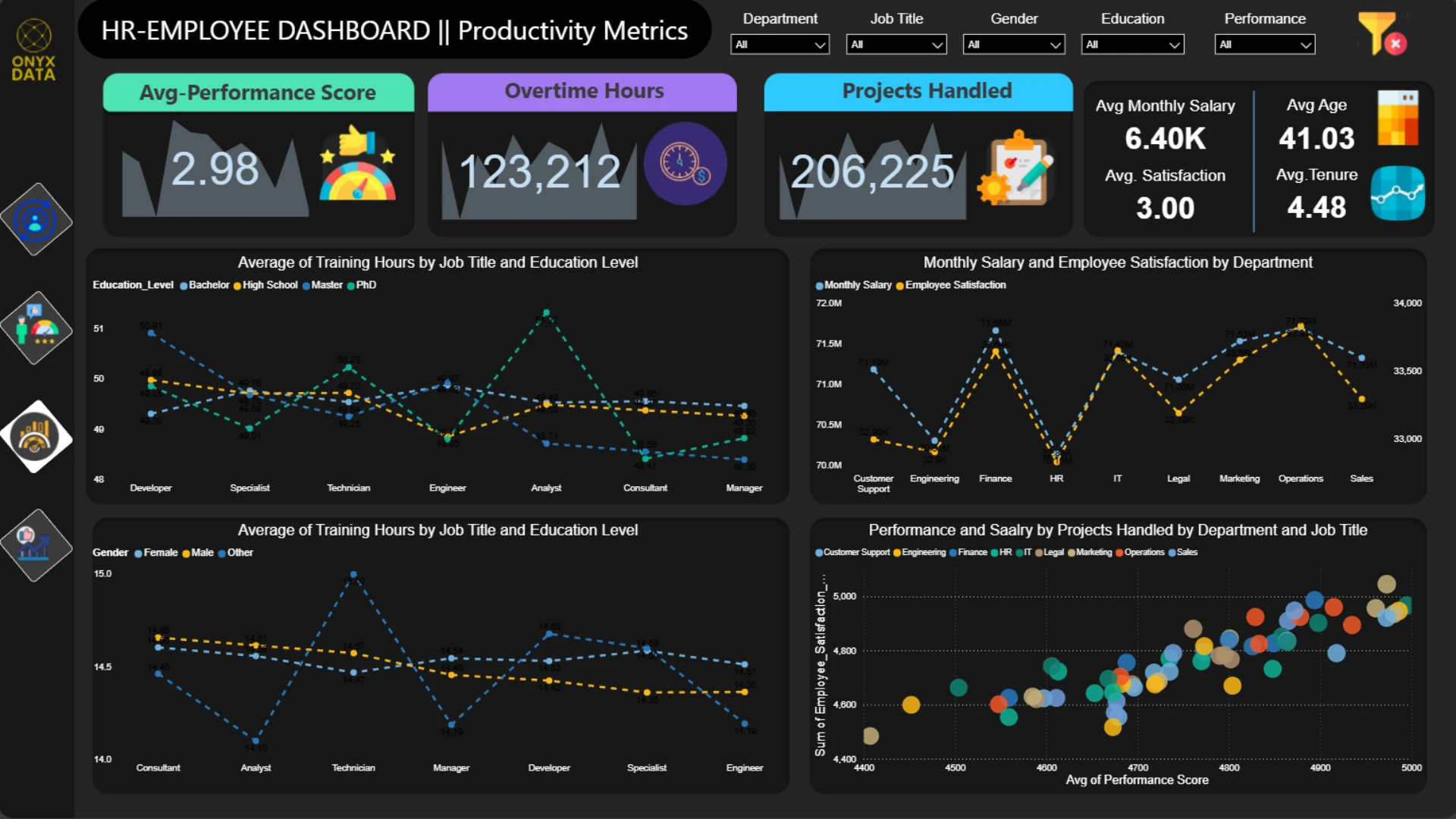Click the 2.98 performance score value
The height and width of the screenshot is (819, 1456).
point(215,168)
